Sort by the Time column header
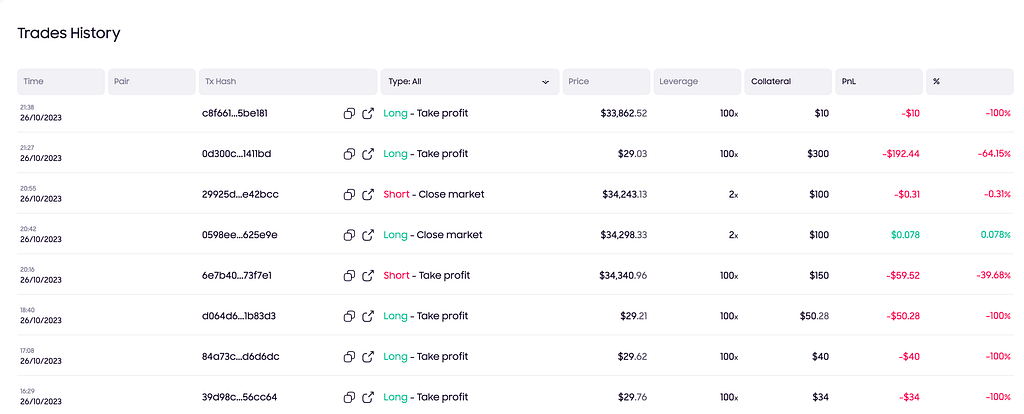The image size is (1024, 414). (x=61, y=82)
